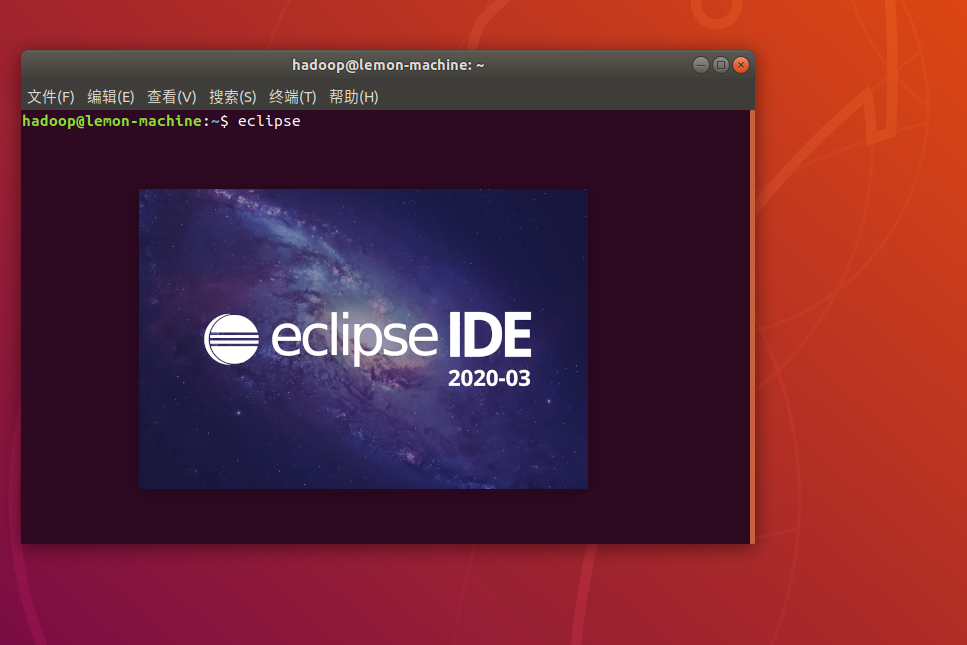This screenshot has width=967, height=645.
Task: Maximize the terminal window
Action: (720, 65)
